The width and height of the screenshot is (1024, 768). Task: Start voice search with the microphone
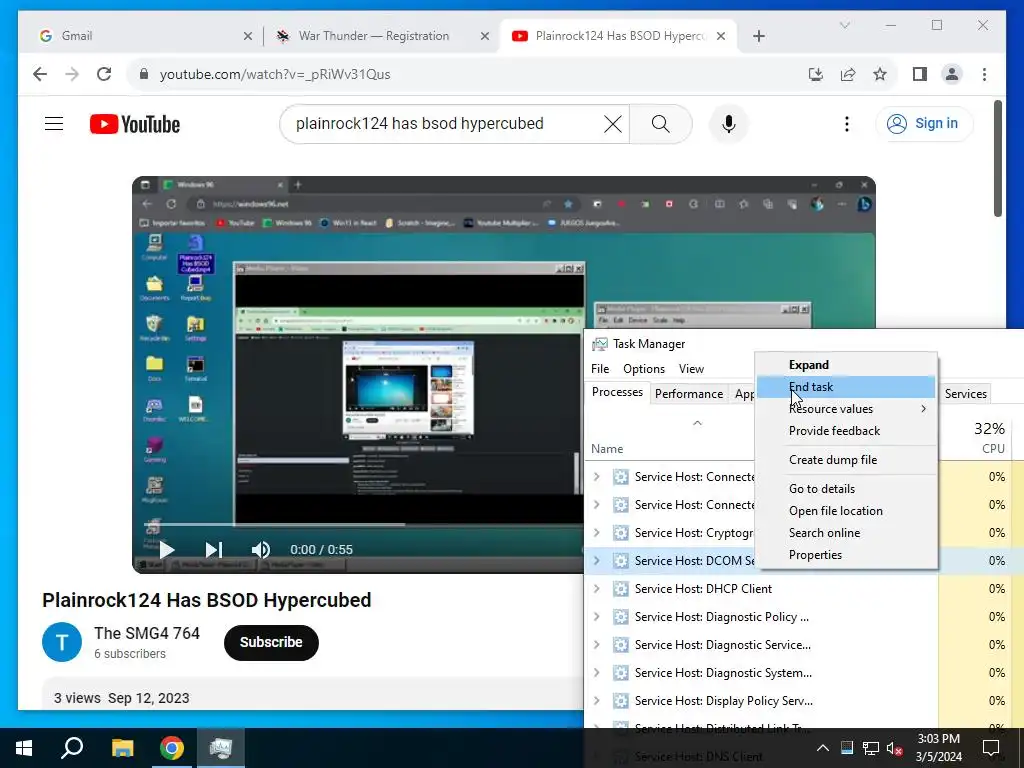click(x=729, y=123)
